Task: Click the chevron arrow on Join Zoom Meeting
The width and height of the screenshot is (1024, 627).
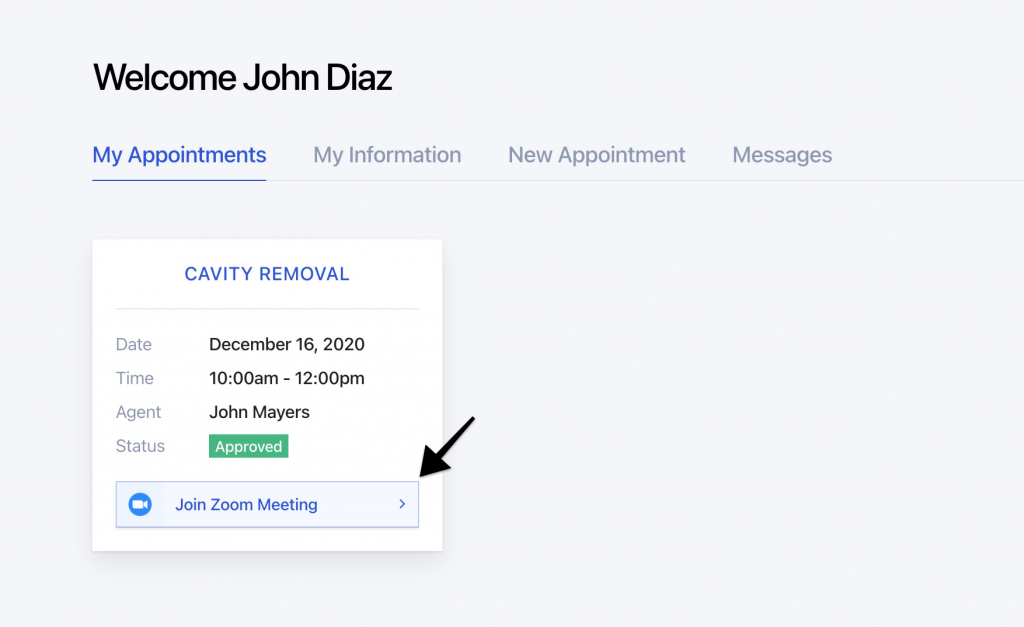Action: click(402, 504)
